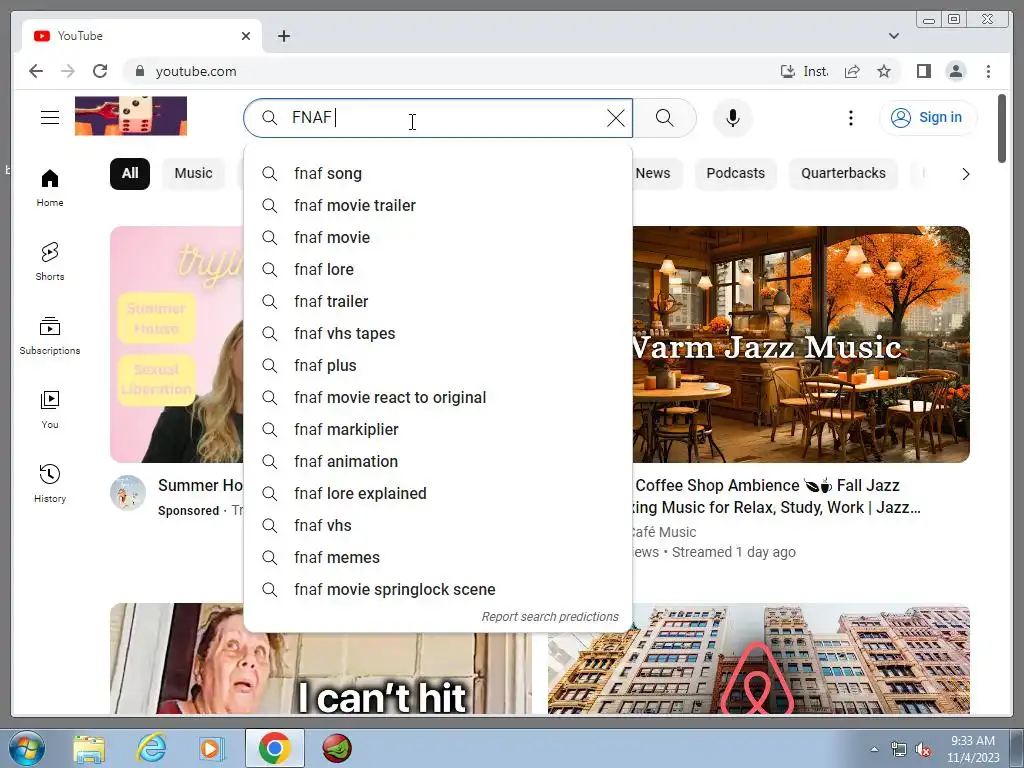This screenshot has height=768, width=1024.
Task: Go forward with the browser forward arrow
Action: point(68,71)
